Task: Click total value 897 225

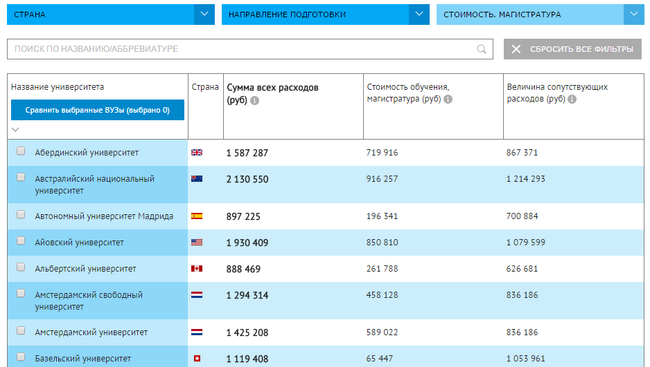Action: point(243,216)
